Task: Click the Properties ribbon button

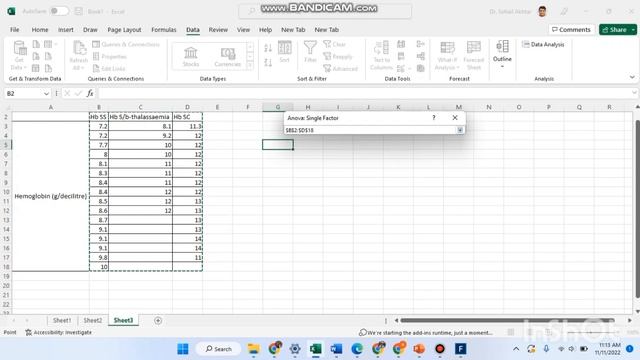Action: coord(110,57)
